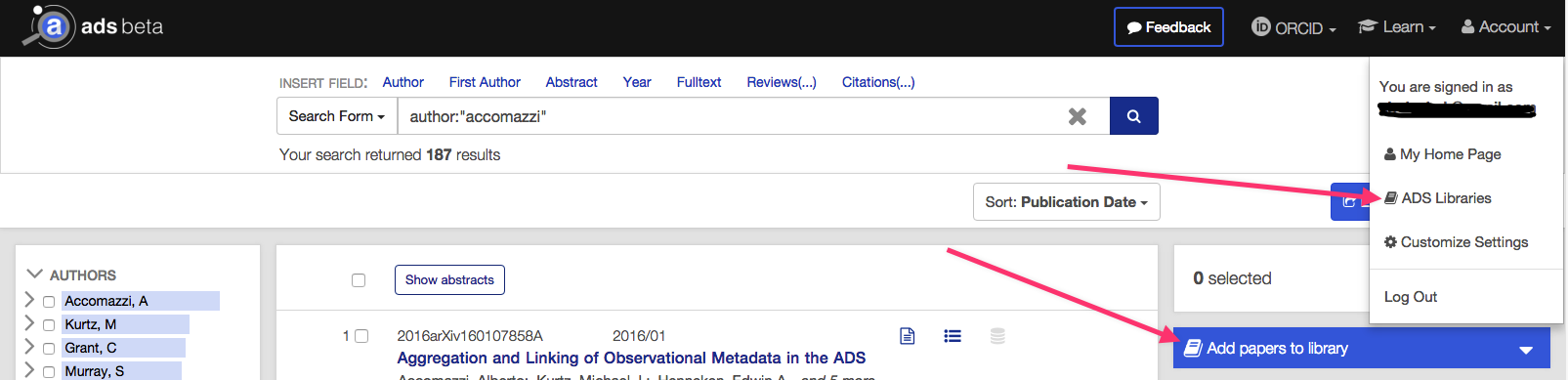This screenshot has height=380, width=1568.
Task: Toggle the select-all results checkbox
Action: (359, 280)
